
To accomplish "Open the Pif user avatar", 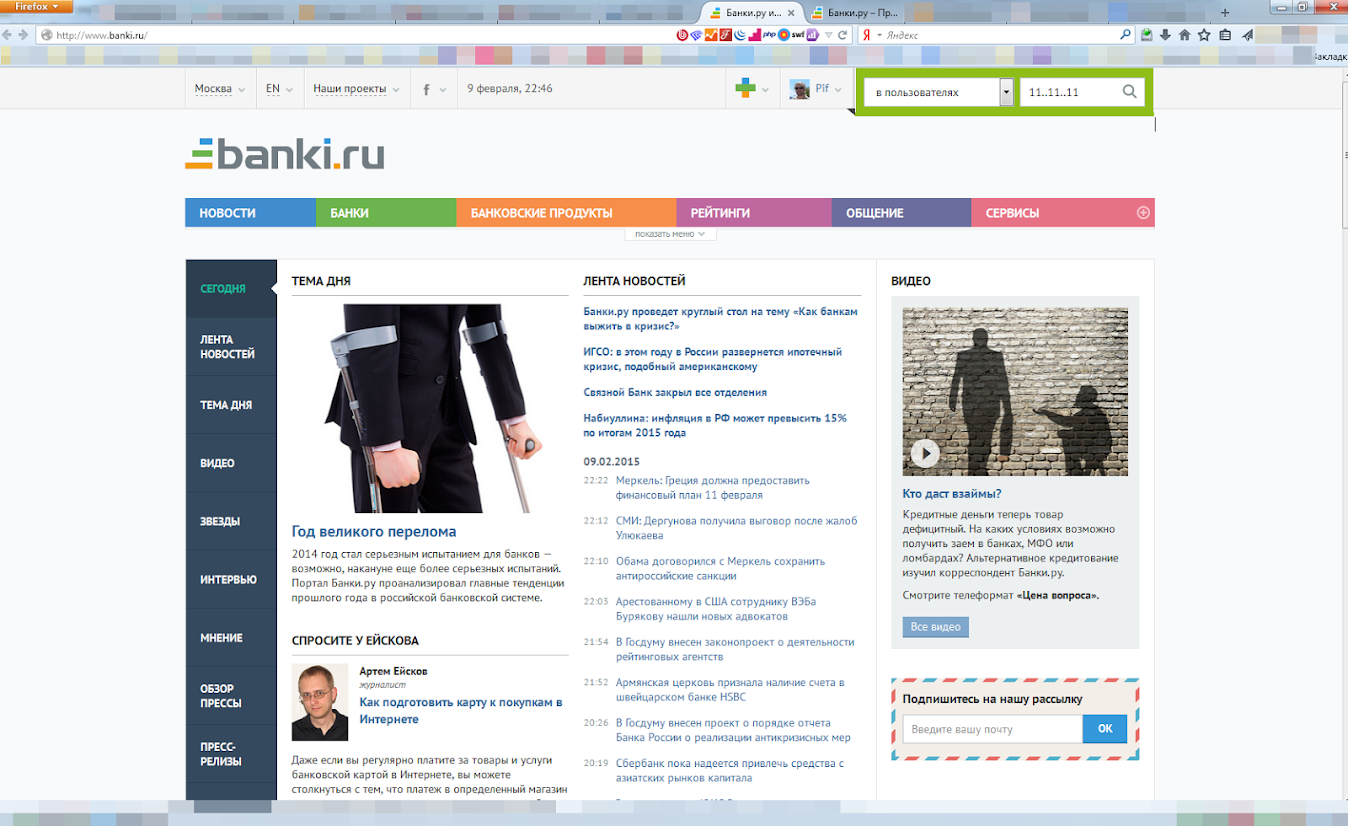I will pyautogui.click(x=800, y=89).
